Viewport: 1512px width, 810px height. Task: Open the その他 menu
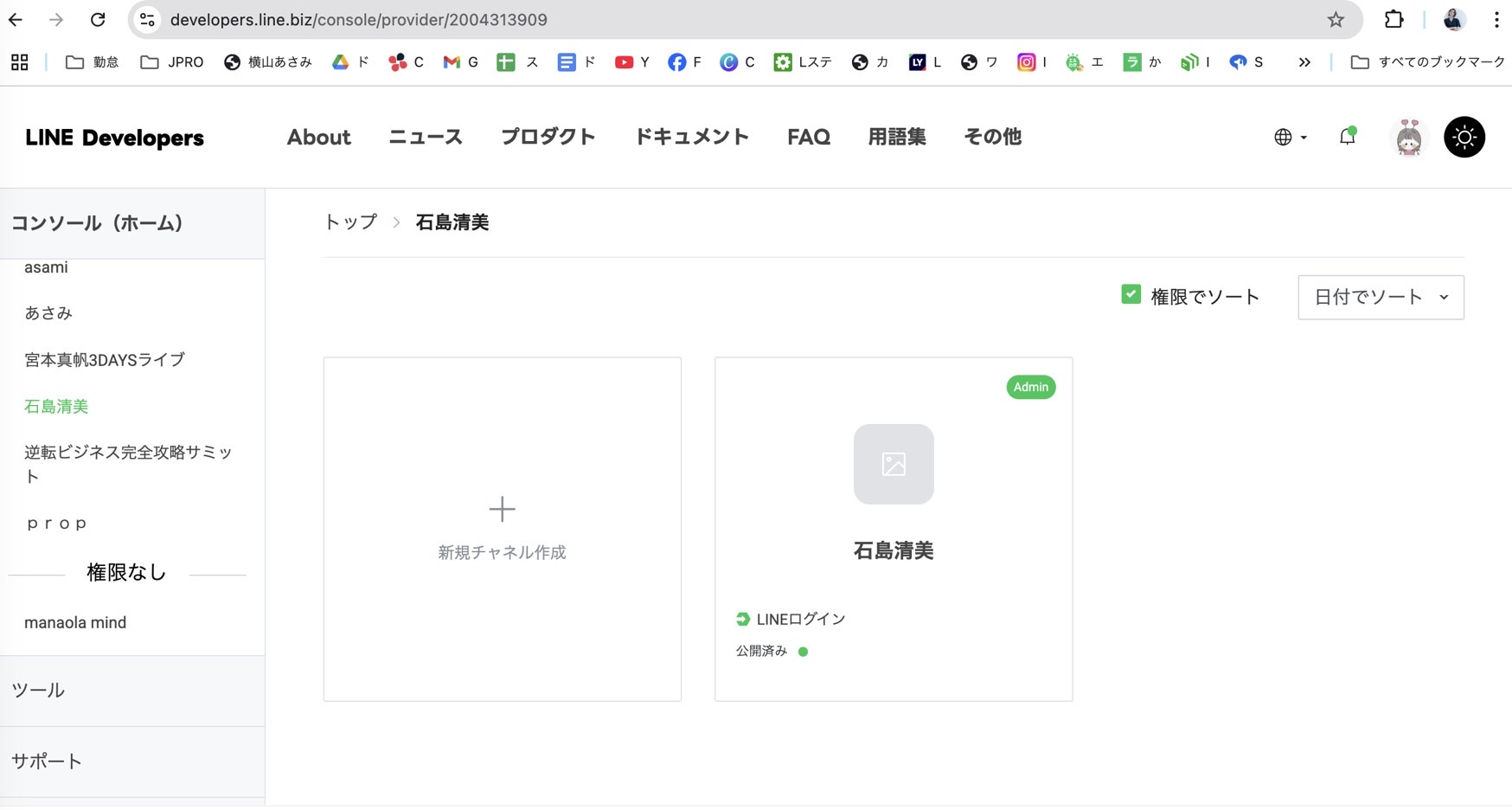[993, 137]
